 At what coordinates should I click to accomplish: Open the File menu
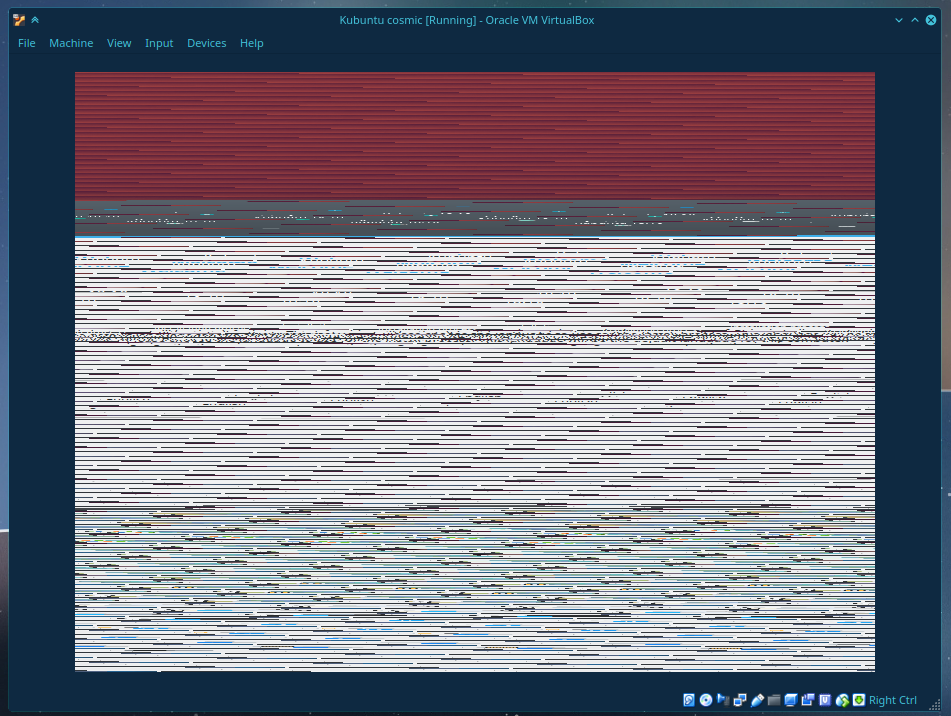click(27, 43)
